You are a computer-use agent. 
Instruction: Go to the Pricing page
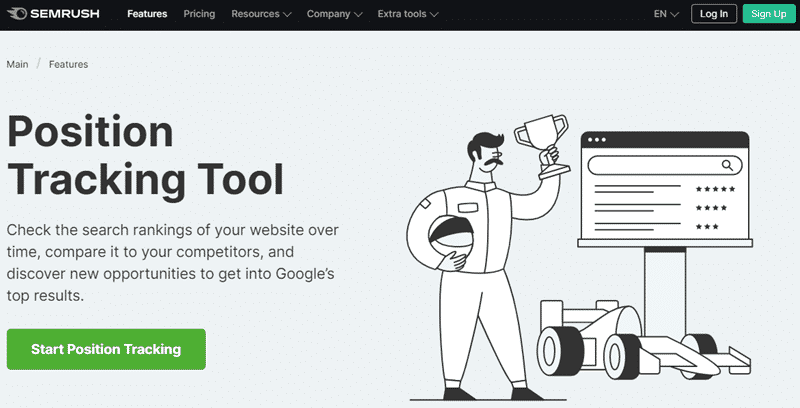pos(199,15)
